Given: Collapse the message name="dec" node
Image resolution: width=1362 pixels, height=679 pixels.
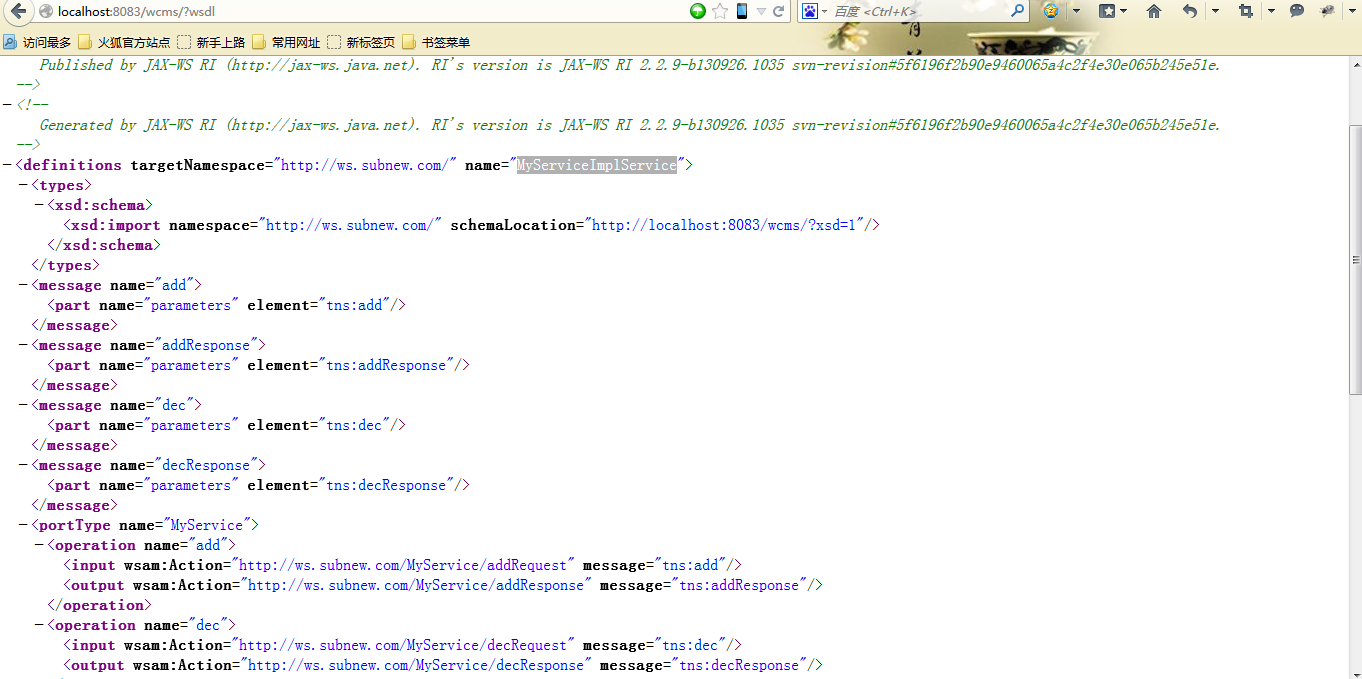Looking at the screenshot, I should pos(23,405).
